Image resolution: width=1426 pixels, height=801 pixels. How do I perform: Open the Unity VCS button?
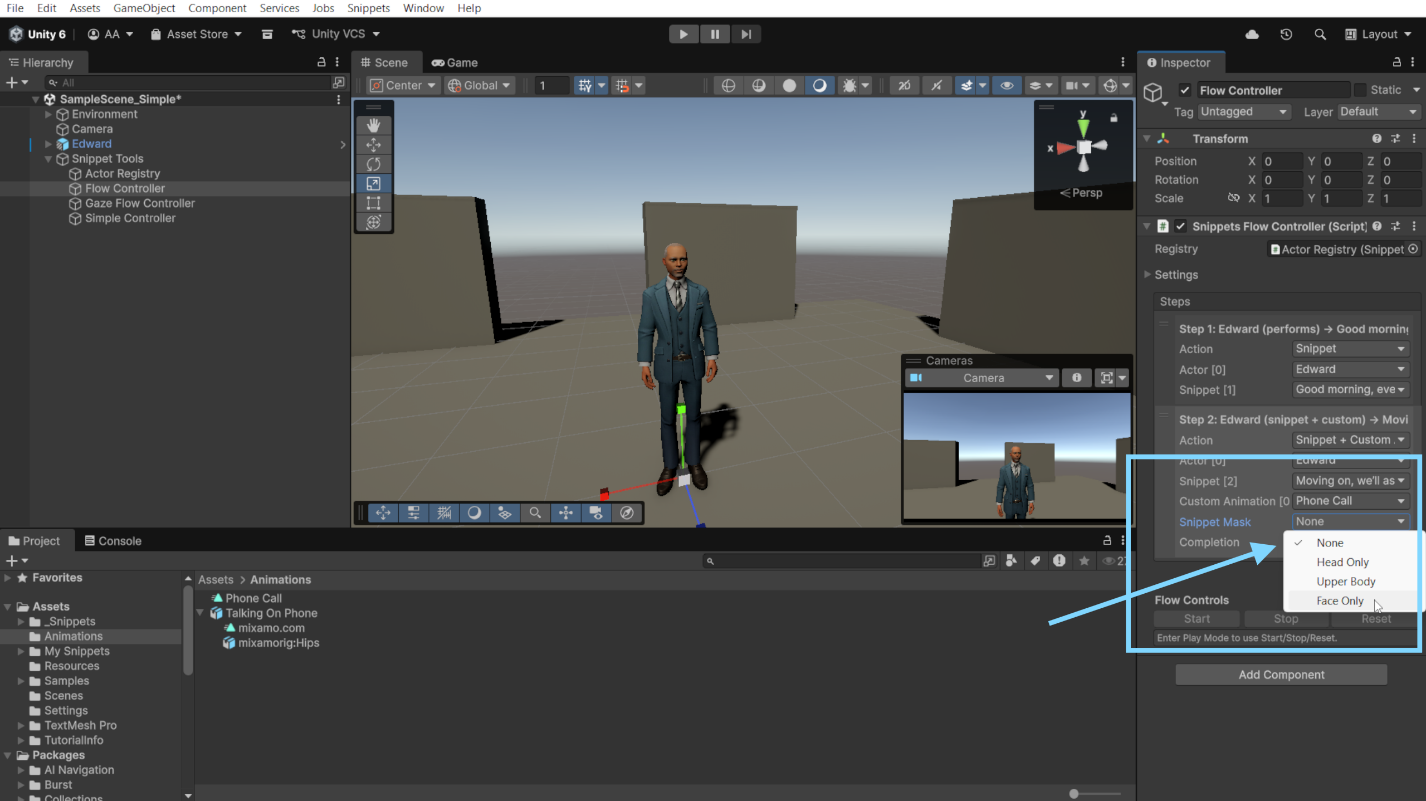[x=336, y=34]
